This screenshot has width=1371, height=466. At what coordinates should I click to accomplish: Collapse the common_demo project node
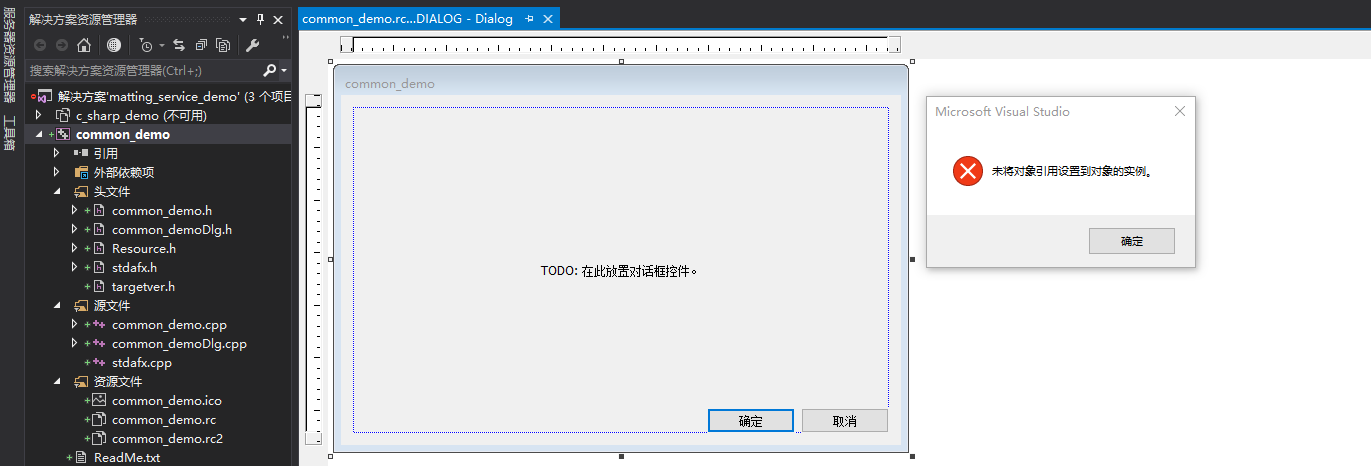pos(39,135)
